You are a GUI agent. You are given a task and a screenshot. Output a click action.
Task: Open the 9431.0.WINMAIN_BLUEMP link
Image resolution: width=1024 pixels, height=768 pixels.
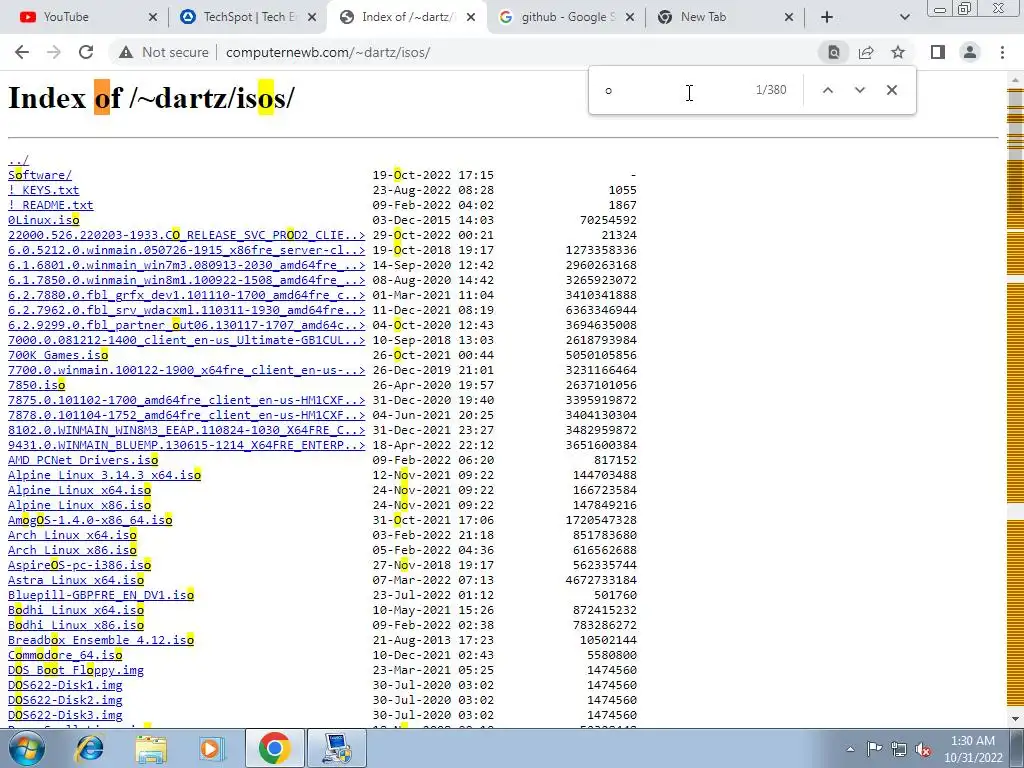187,445
